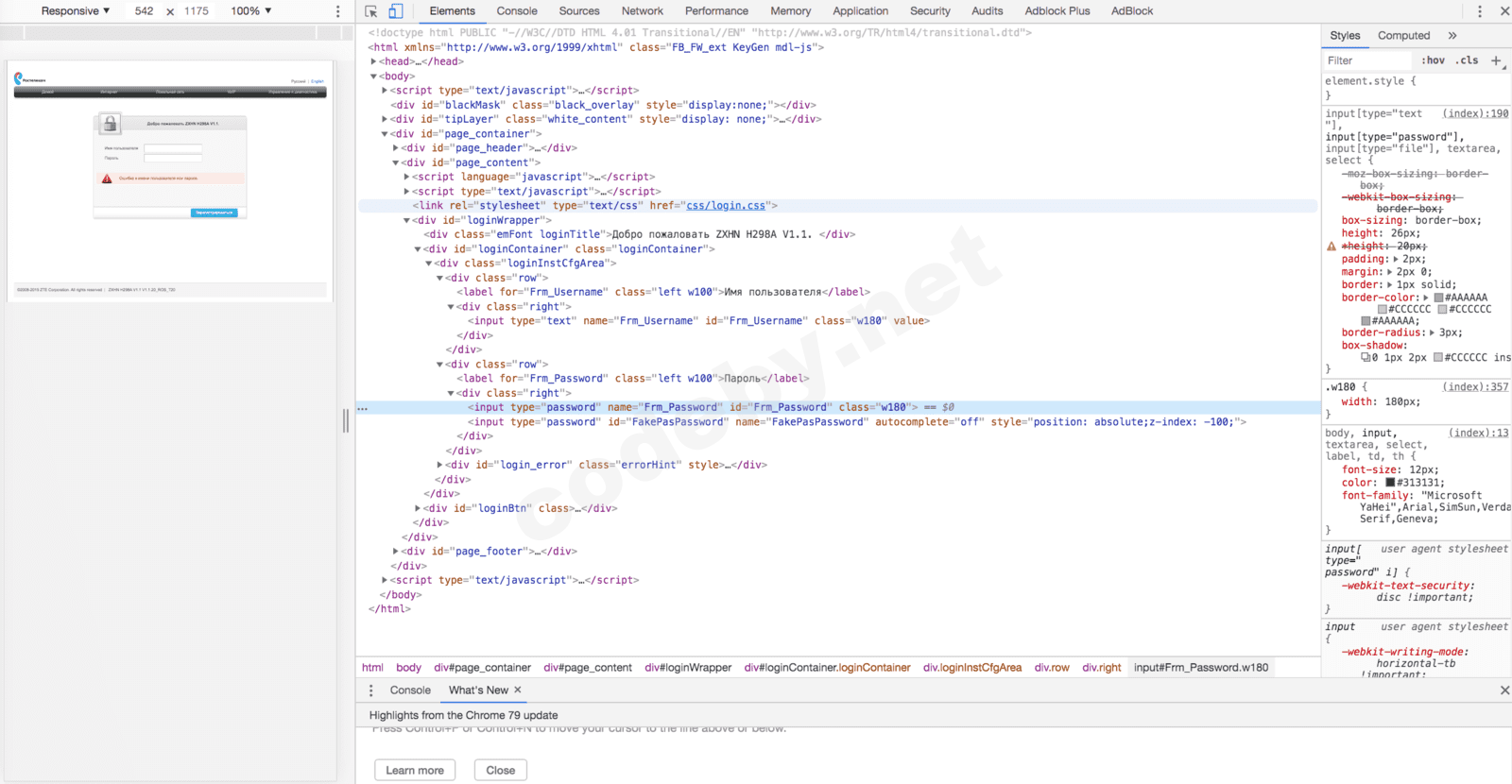Expand the head element node

point(374,61)
